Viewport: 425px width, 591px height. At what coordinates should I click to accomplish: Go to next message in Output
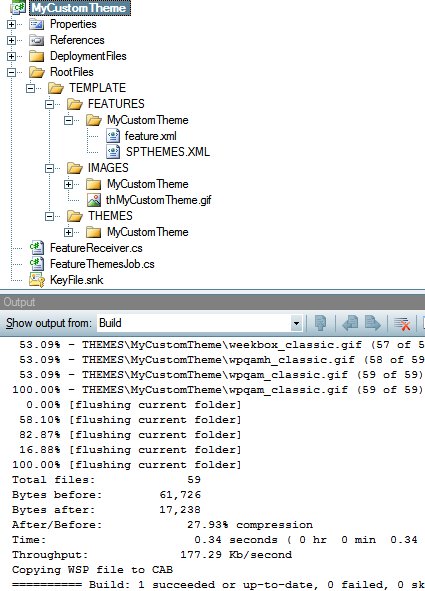coord(373,323)
